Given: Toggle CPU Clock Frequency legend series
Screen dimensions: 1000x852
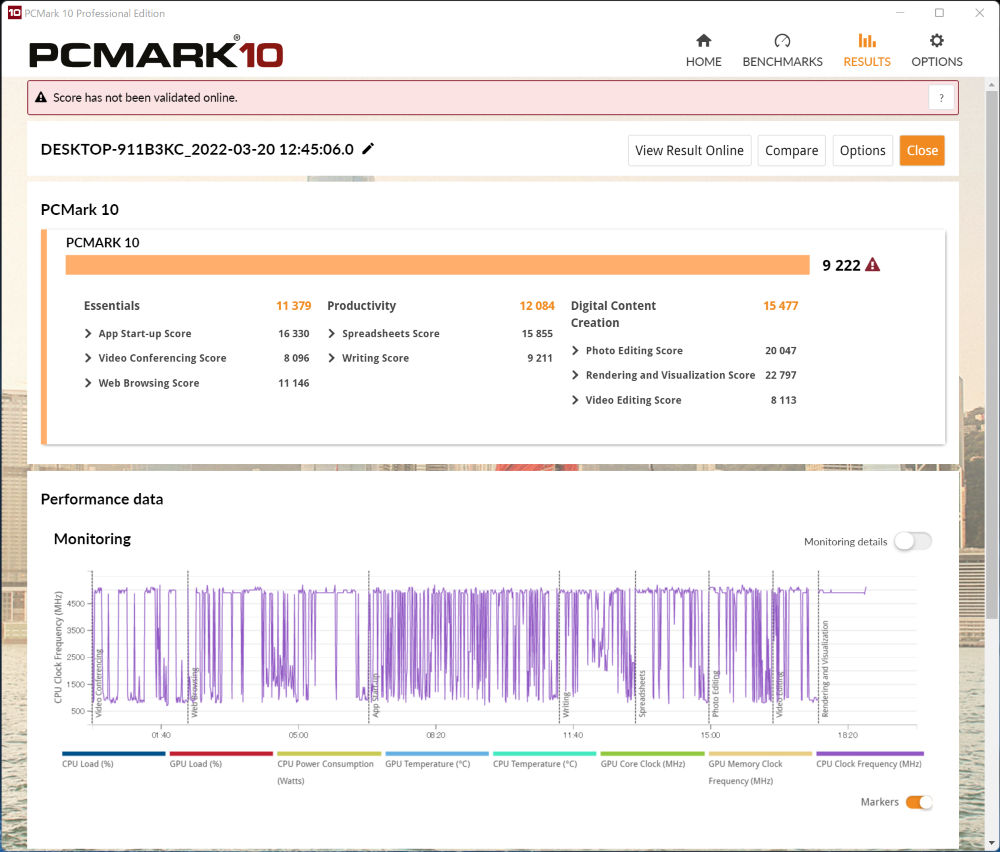Looking at the screenshot, I should pyautogui.click(x=869, y=759).
